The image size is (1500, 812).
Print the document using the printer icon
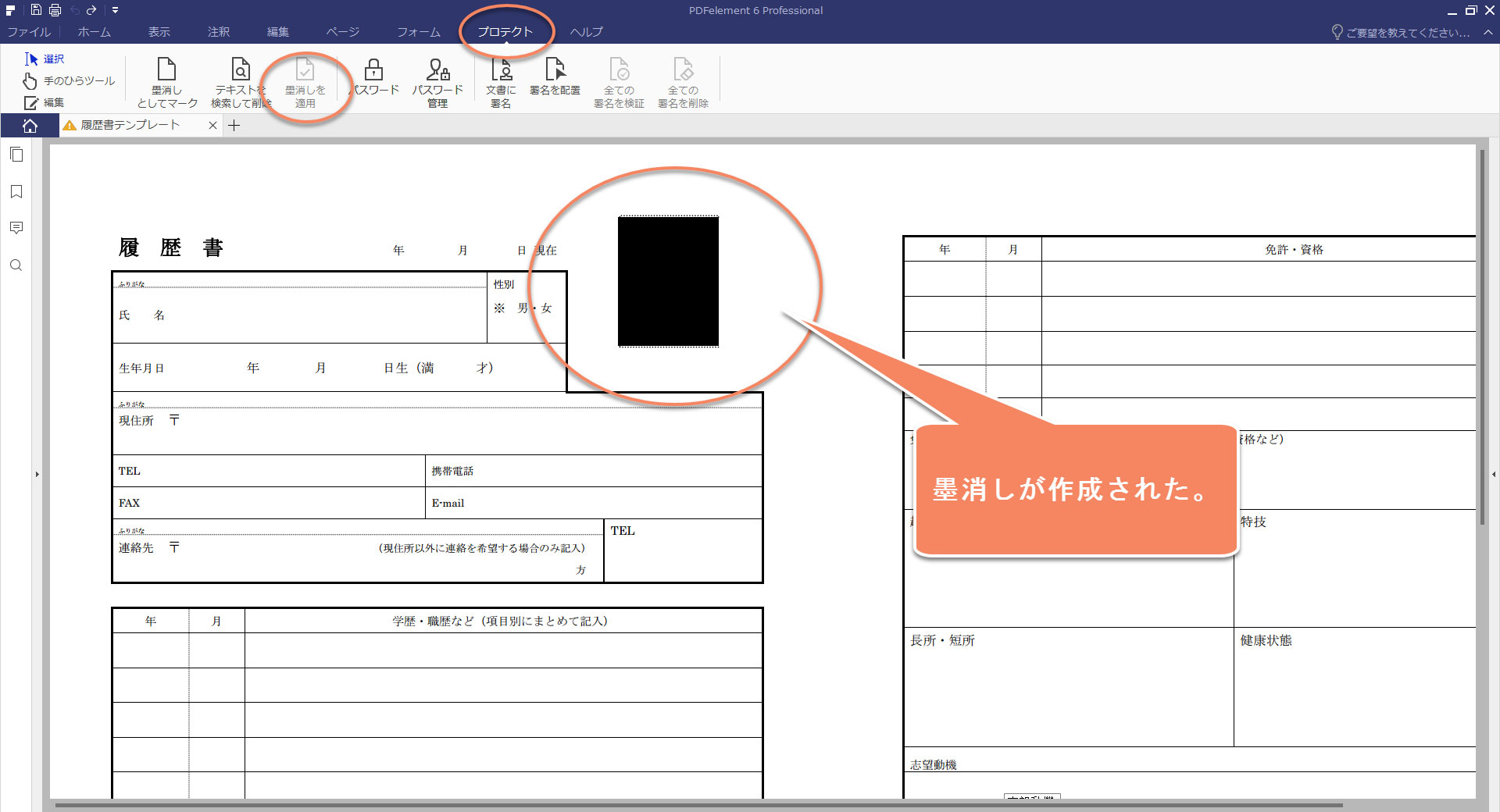tap(55, 10)
